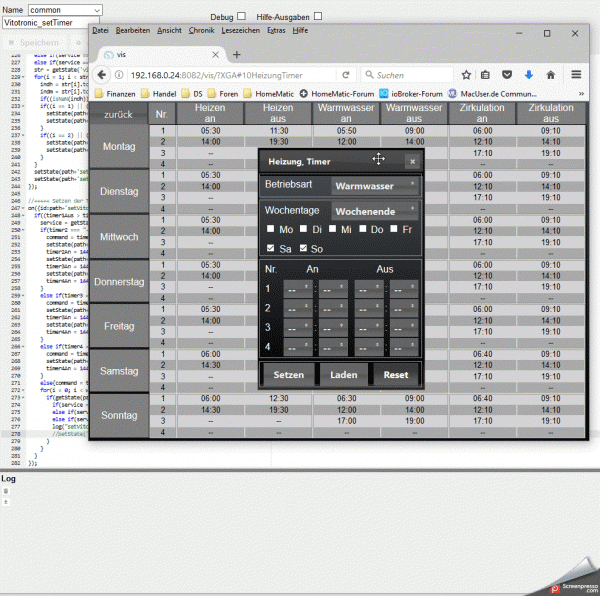Open downloads with the blue arrow icon
The image size is (600, 596).
[x=529, y=75]
